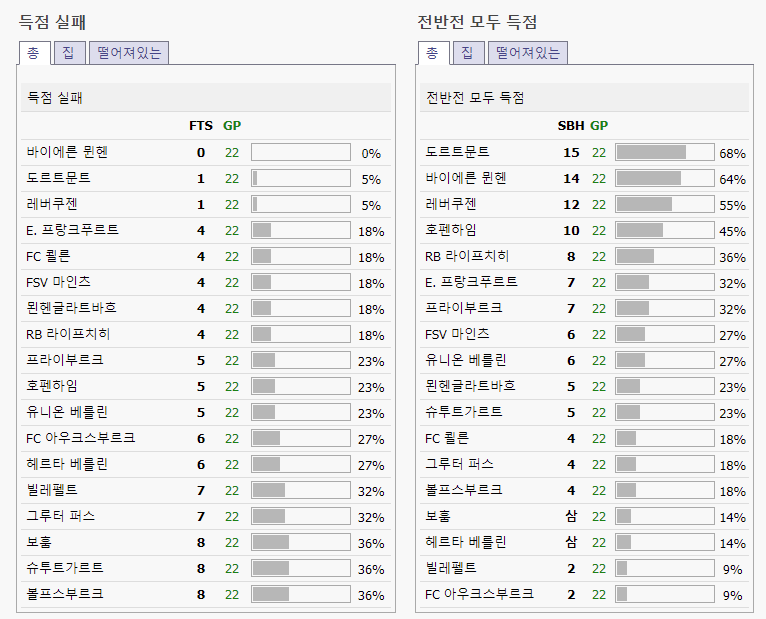Open the 집 tab under 득점 실패
The image size is (766, 619).
[x=68, y=53]
